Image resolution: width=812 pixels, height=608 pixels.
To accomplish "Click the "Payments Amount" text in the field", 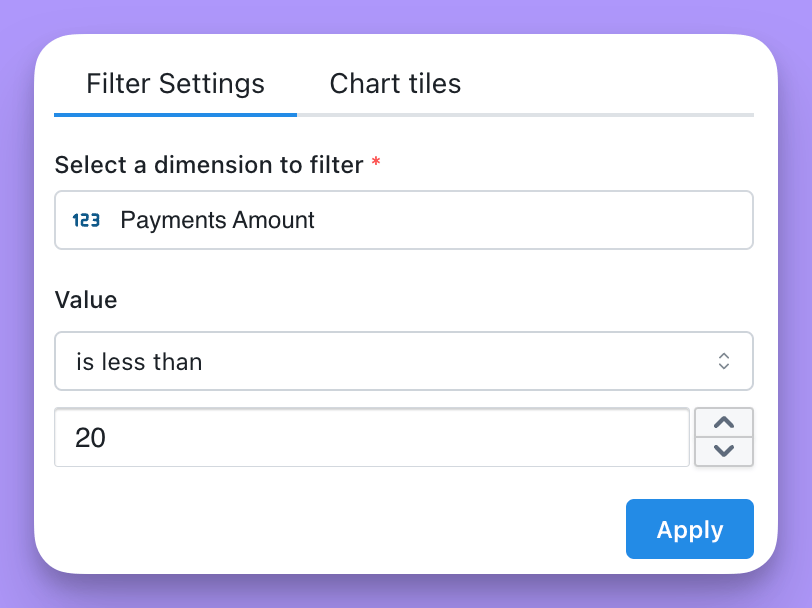I will 217,220.
